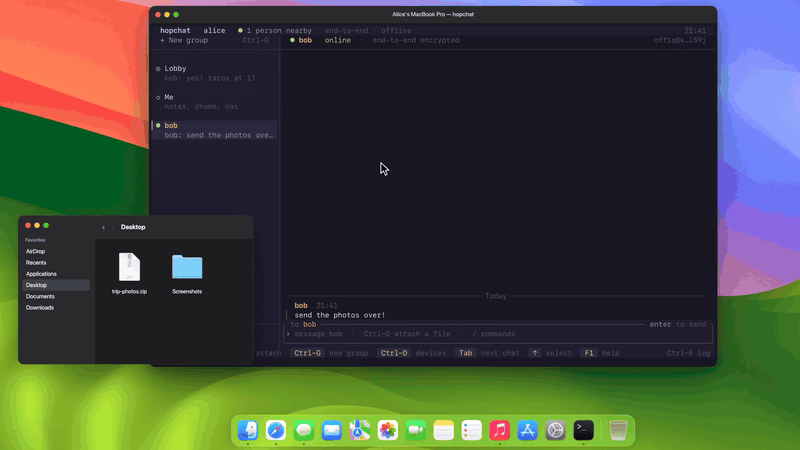The width and height of the screenshot is (800, 450).
Task: Click 'online' status next to bob
Action: pos(338,40)
